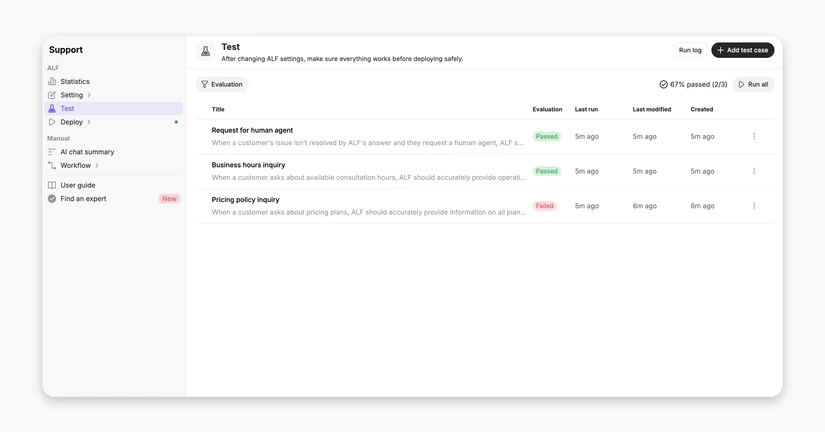This screenshot has width=825, height=432.
Task: Click the Find an expert badge icon
Action: [52, 198]
